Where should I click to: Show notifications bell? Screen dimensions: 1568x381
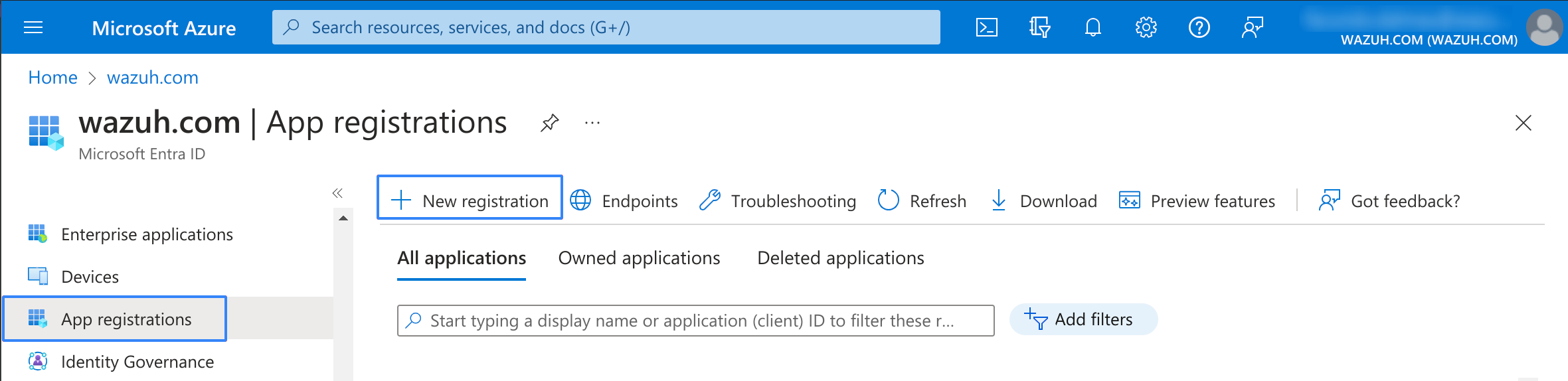click(x=1092, y=27)
